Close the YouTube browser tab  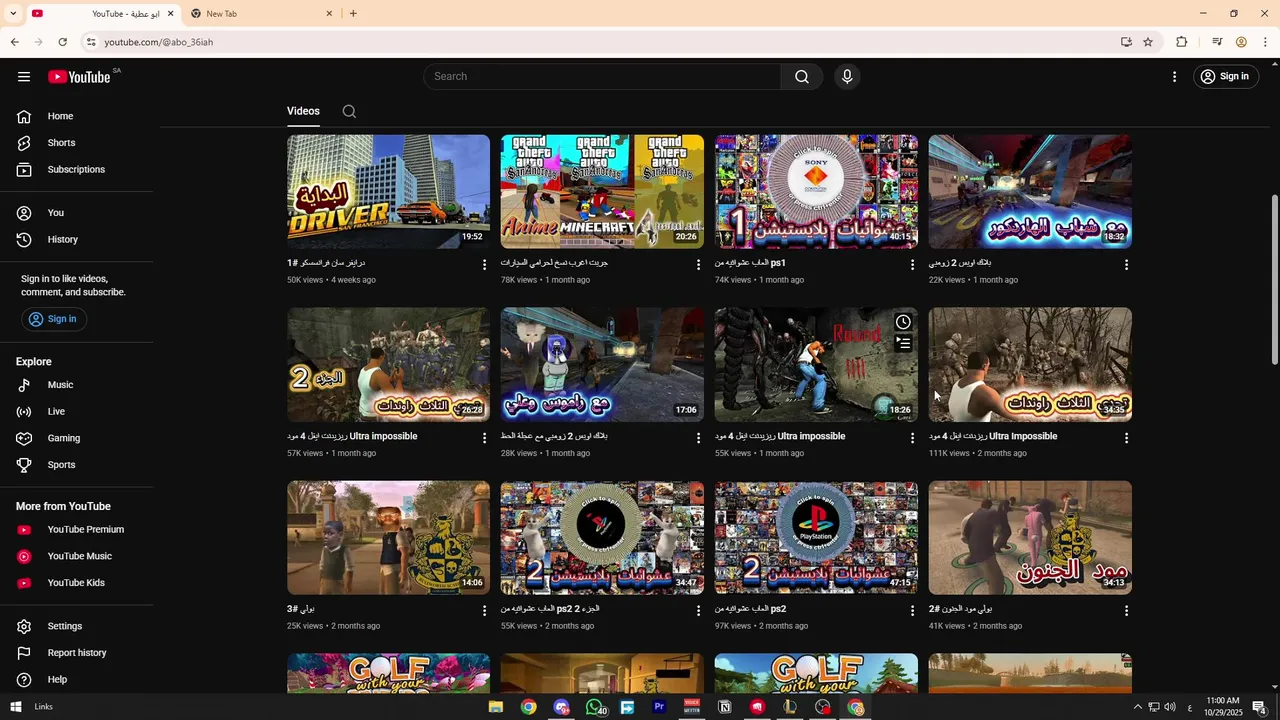click(x=170, y=14)
